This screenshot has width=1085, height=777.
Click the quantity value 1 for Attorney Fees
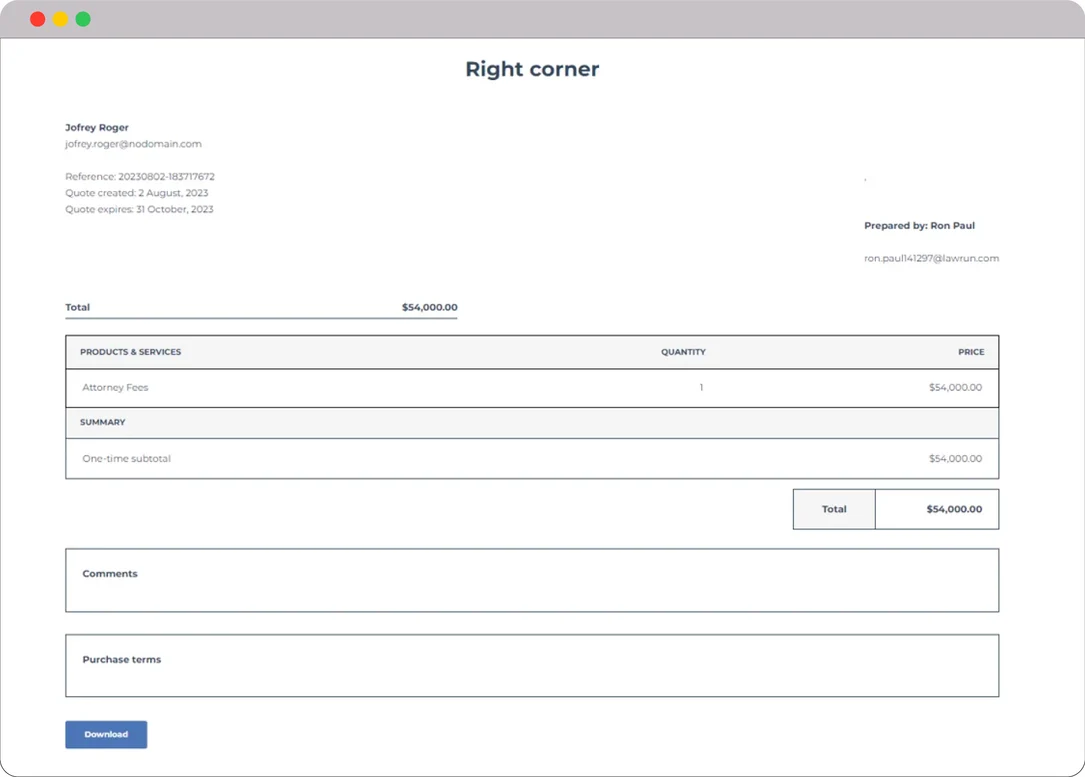pos(701,387)
